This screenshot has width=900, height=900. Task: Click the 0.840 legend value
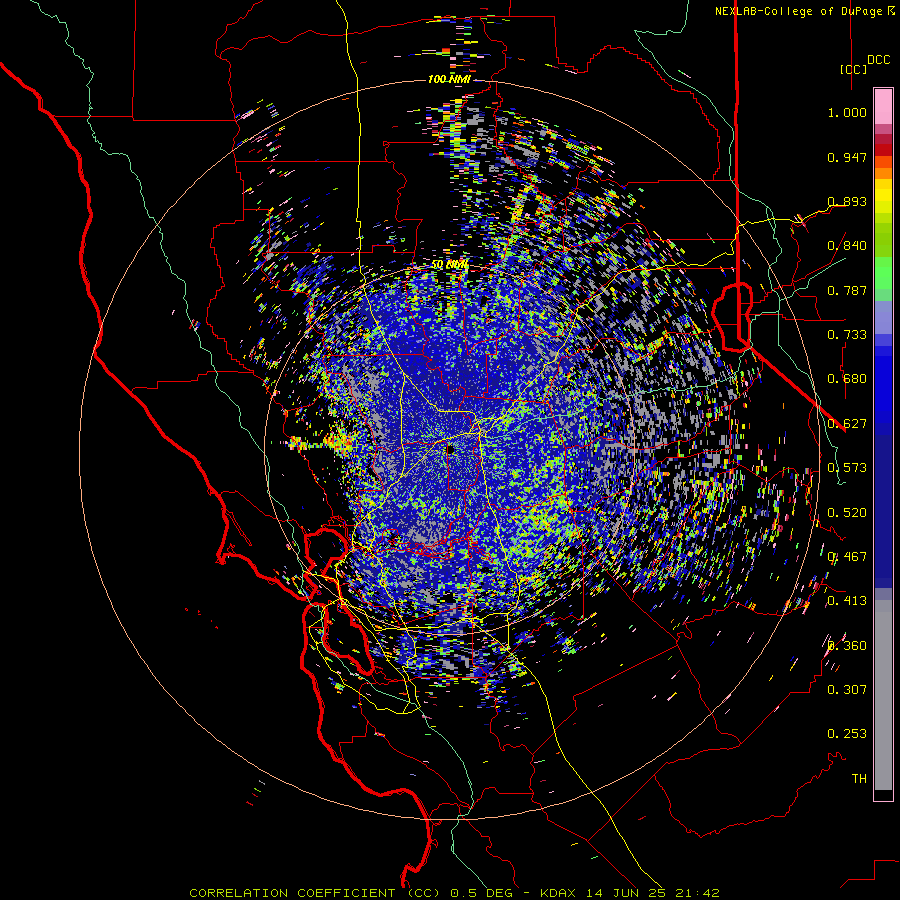coord(847,246)
